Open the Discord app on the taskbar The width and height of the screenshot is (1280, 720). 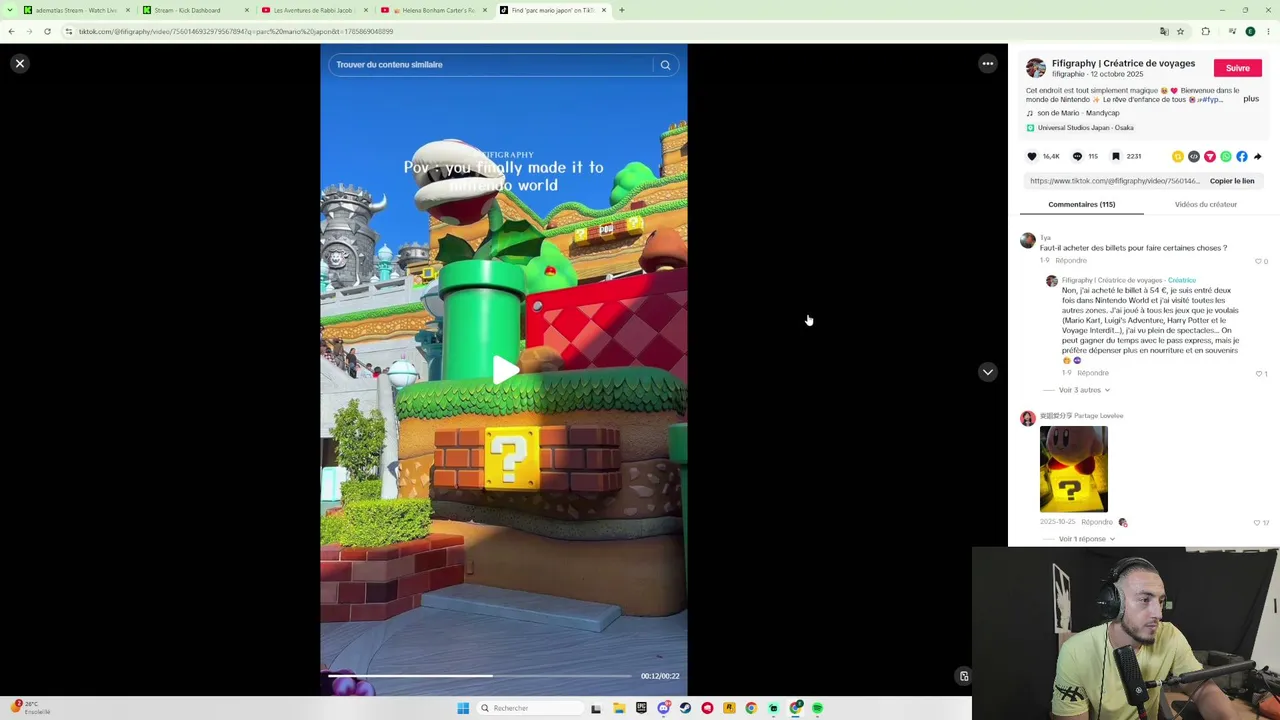tap(663, 708)
